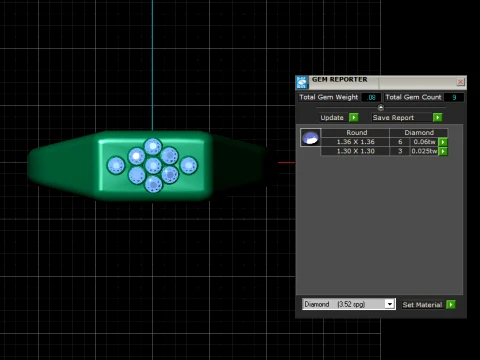Click the Total Gem Count label
The width and height of the screenshot is (480, 360).
point(413,97)
